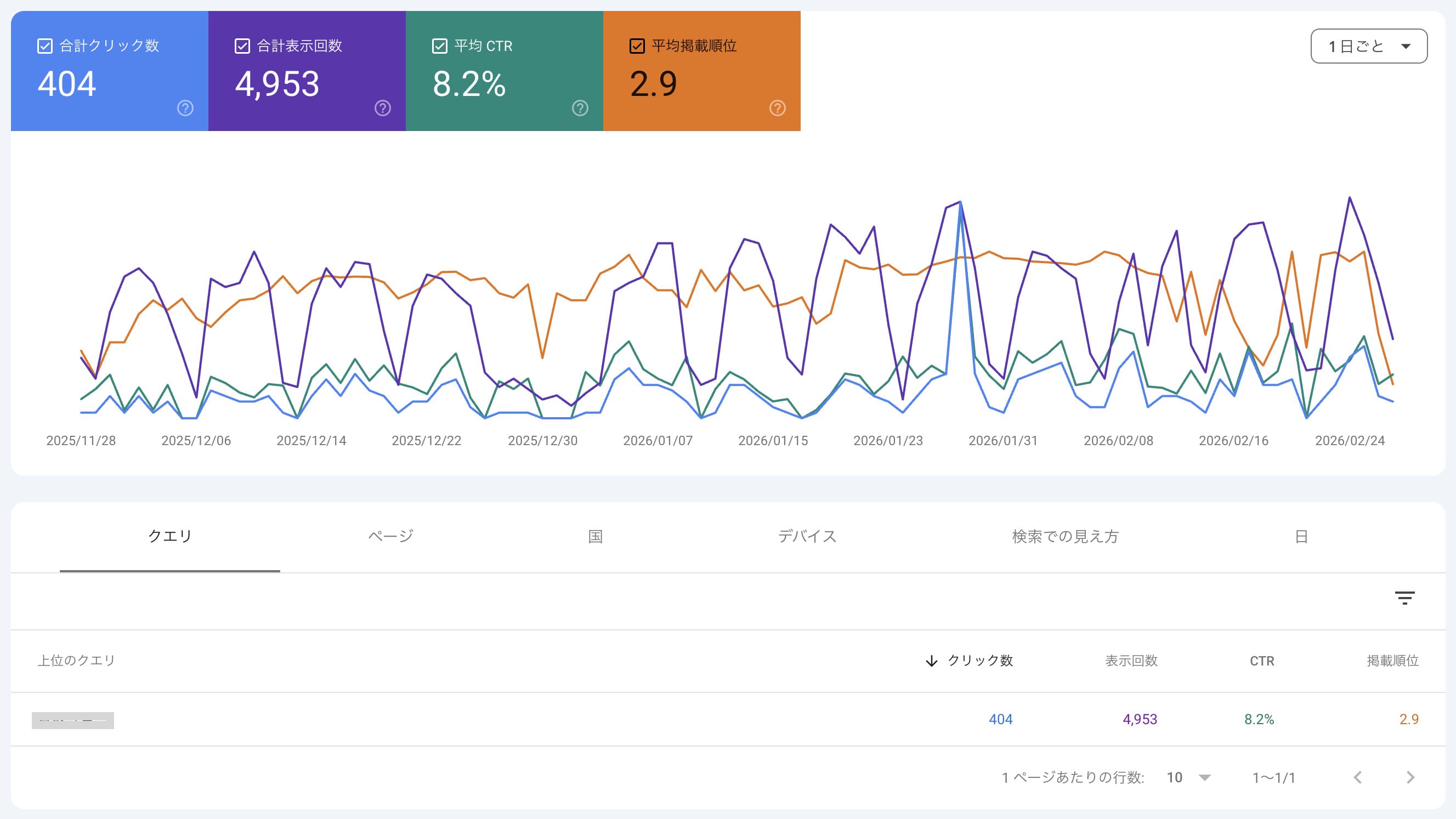Click the previous page arrow in pagination
Screen dimensions: 1456x819
point(1358,777)
